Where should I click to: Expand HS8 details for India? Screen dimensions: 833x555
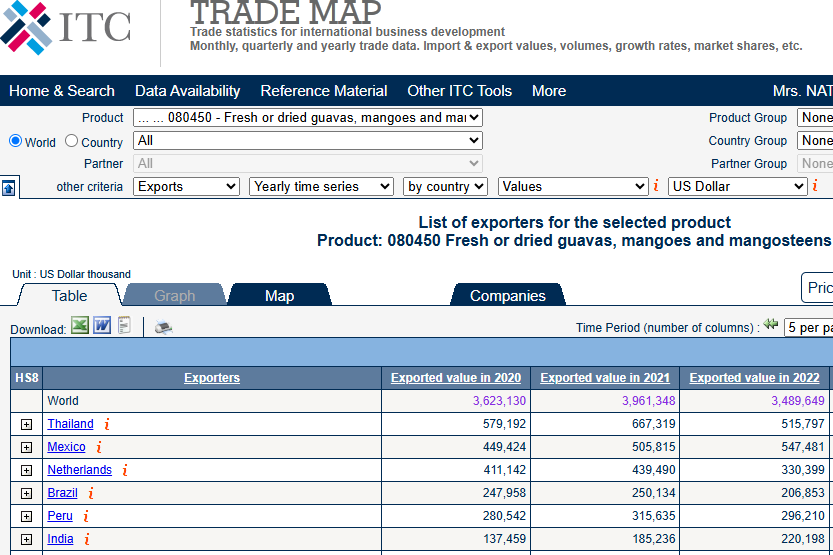click(x=26, y=539)
